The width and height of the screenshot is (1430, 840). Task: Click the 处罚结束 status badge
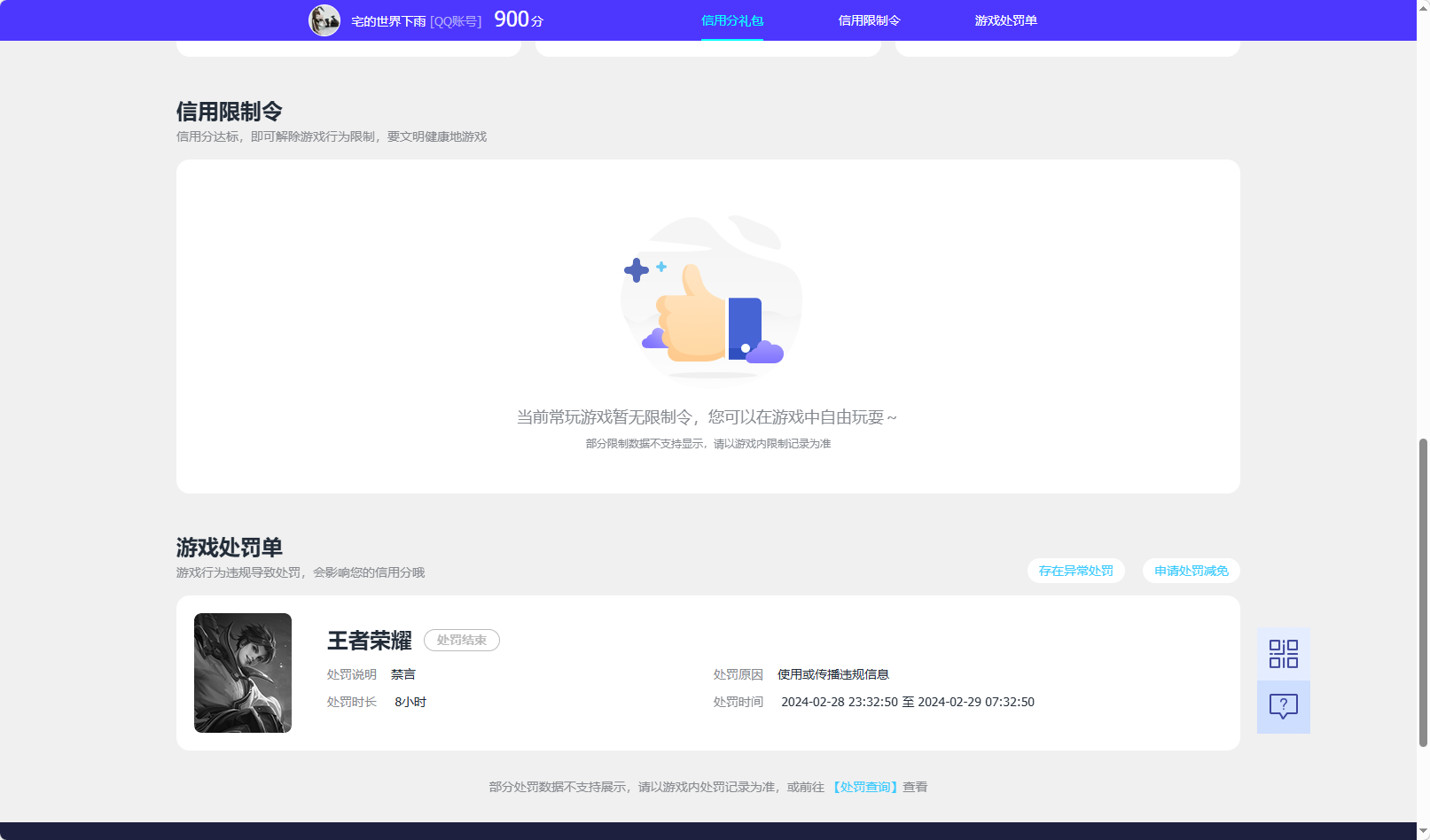461,640
